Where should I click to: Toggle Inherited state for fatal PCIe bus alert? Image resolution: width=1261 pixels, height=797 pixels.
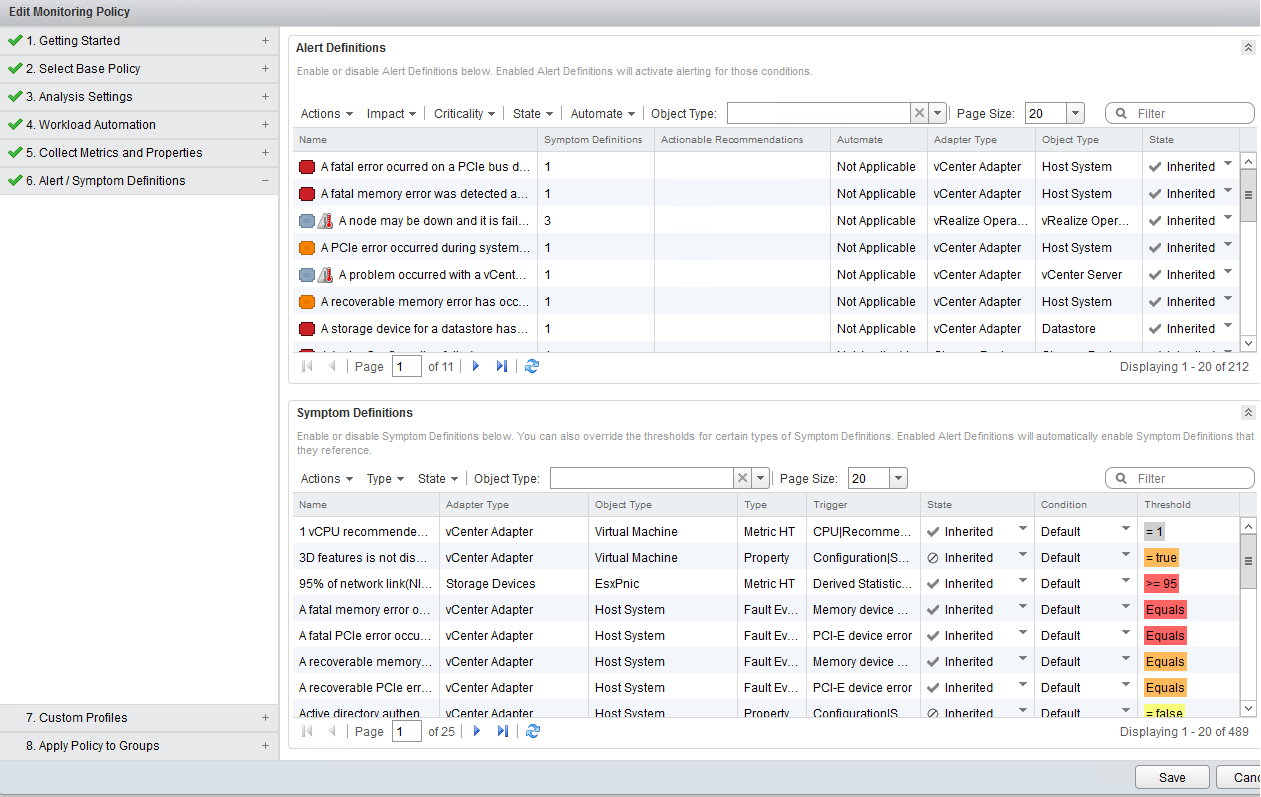click(1227, 167)
